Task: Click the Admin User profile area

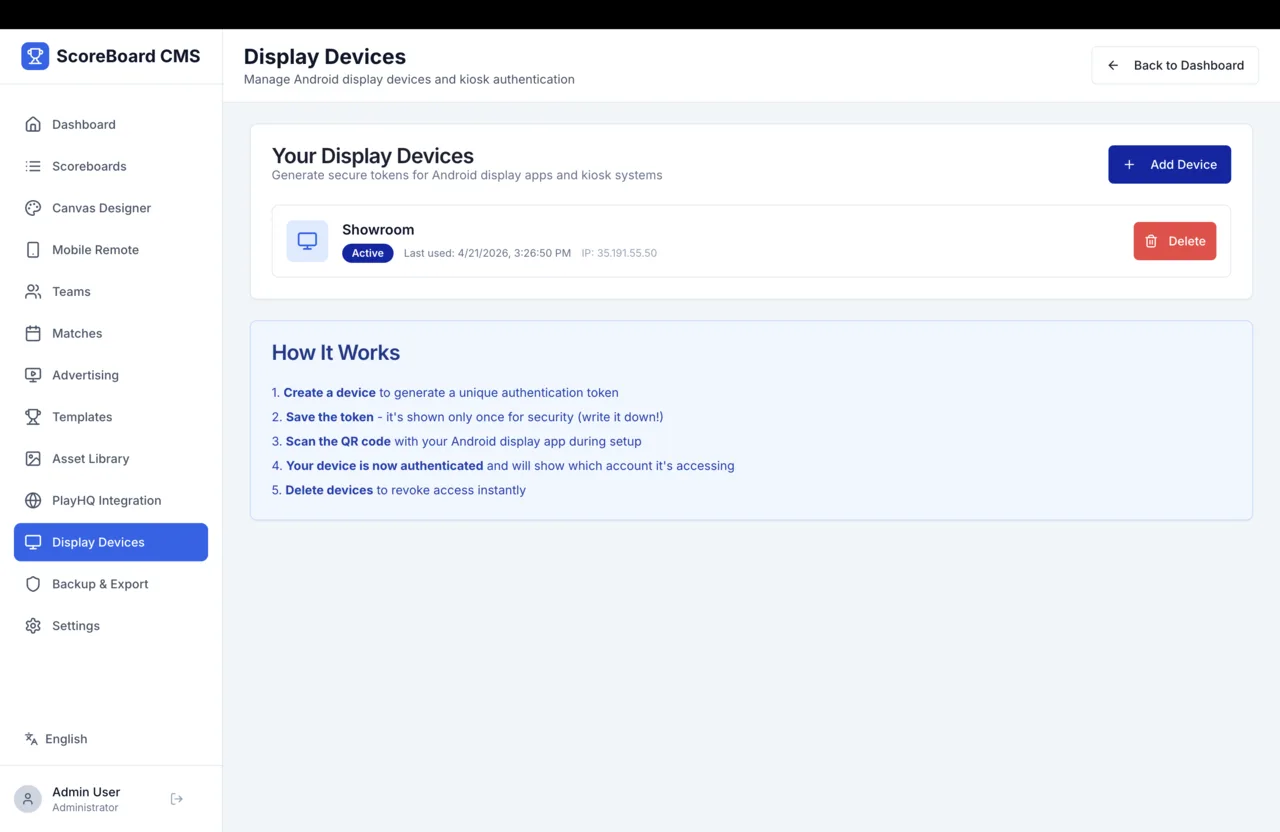Action: (86, 798)
